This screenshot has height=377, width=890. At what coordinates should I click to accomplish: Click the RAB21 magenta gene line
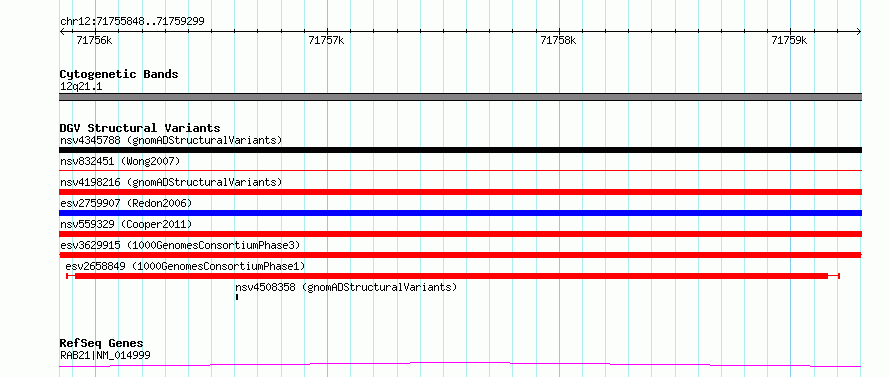click(460, 365)
